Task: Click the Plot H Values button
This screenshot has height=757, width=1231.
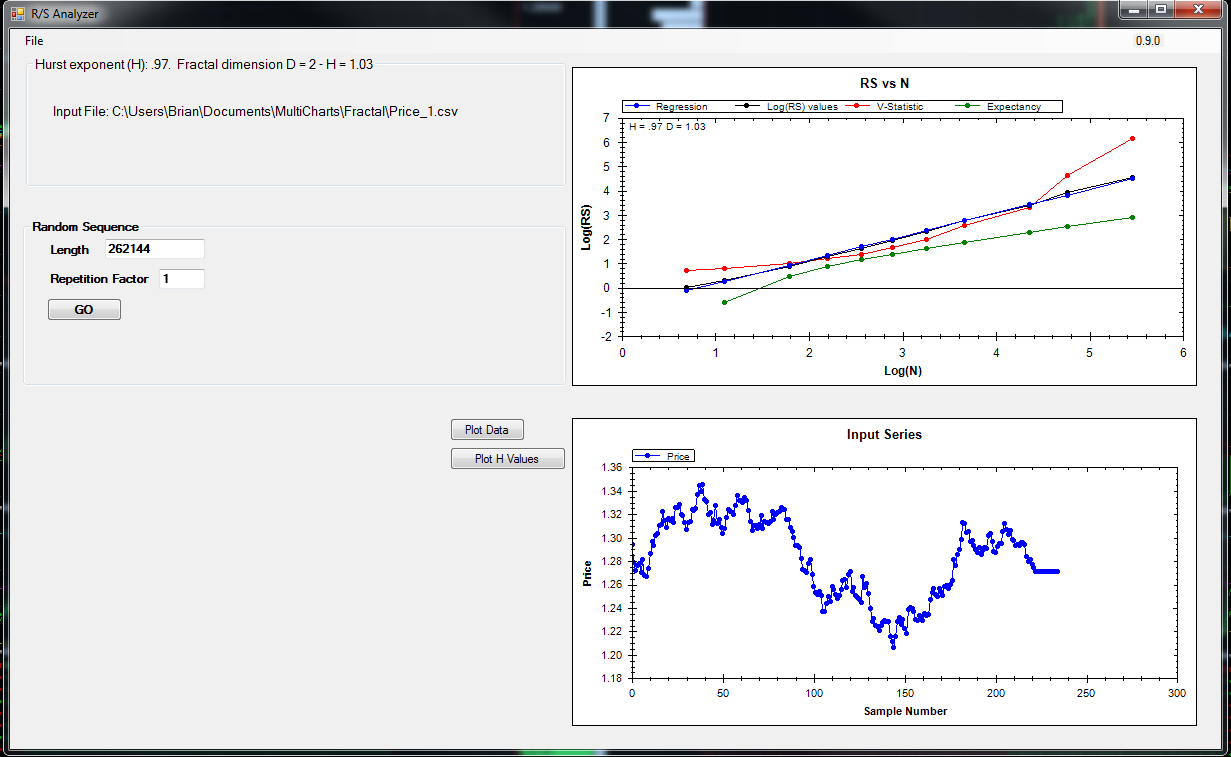Action: [507, 459]
